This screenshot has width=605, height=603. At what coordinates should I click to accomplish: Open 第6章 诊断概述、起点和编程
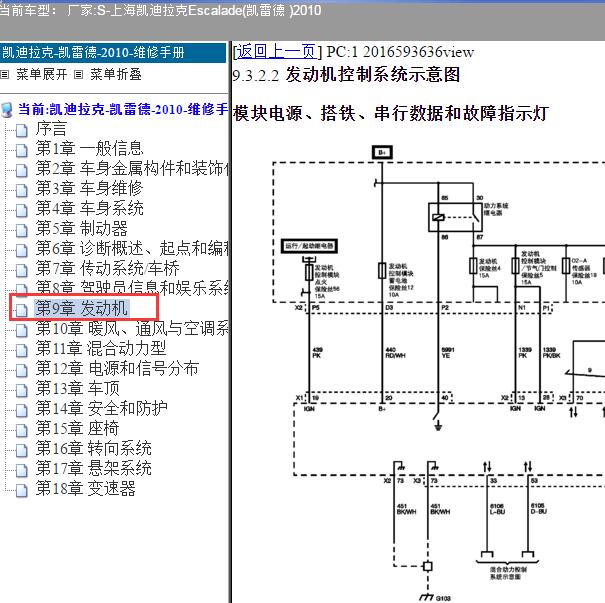tap(132, 249)
